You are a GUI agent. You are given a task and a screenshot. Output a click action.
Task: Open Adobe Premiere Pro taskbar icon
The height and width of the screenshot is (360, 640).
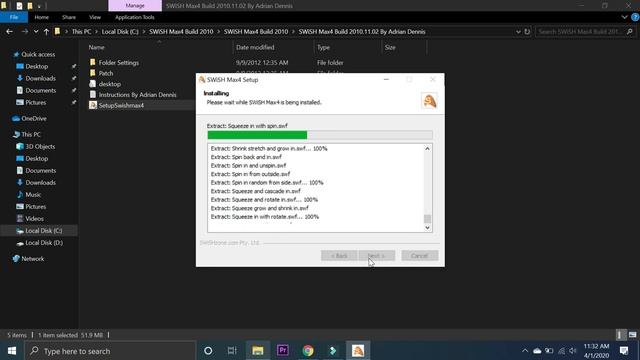coord(283,351)
